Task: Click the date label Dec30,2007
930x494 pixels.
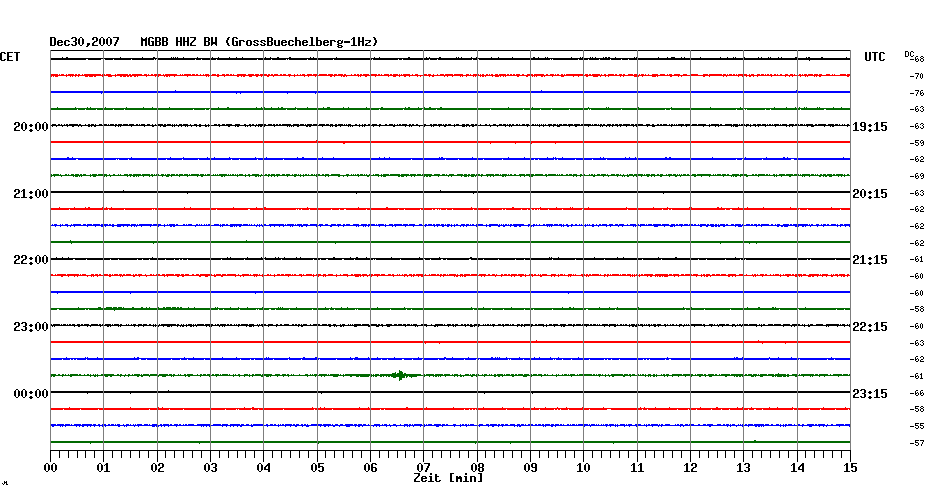Action: tap(84, 42)
